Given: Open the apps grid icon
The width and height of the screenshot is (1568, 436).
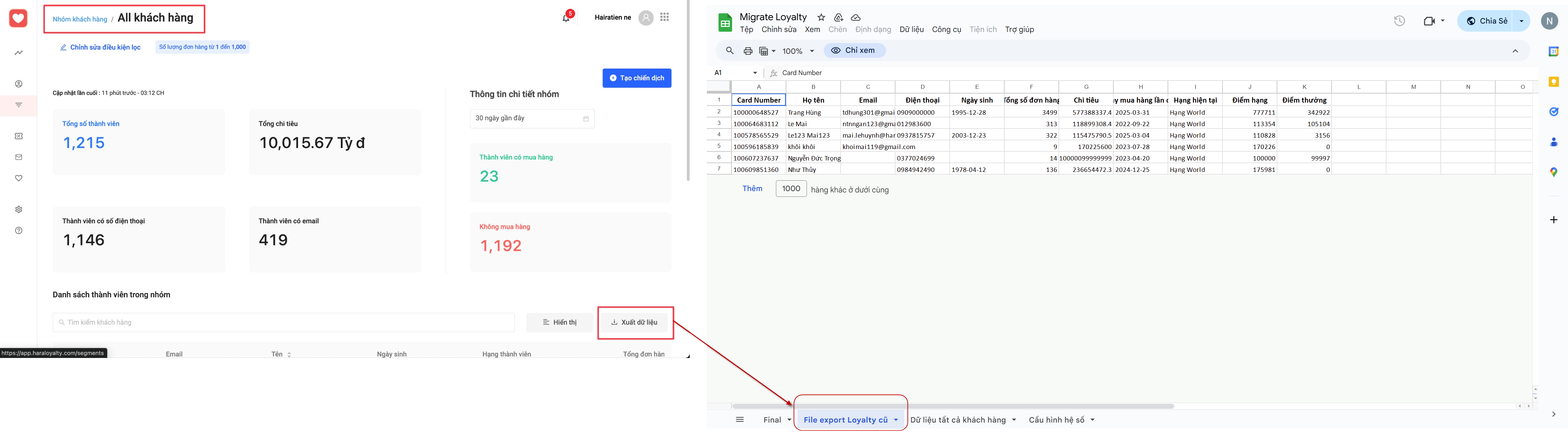Looking at the screenshot, I should 664,17.
